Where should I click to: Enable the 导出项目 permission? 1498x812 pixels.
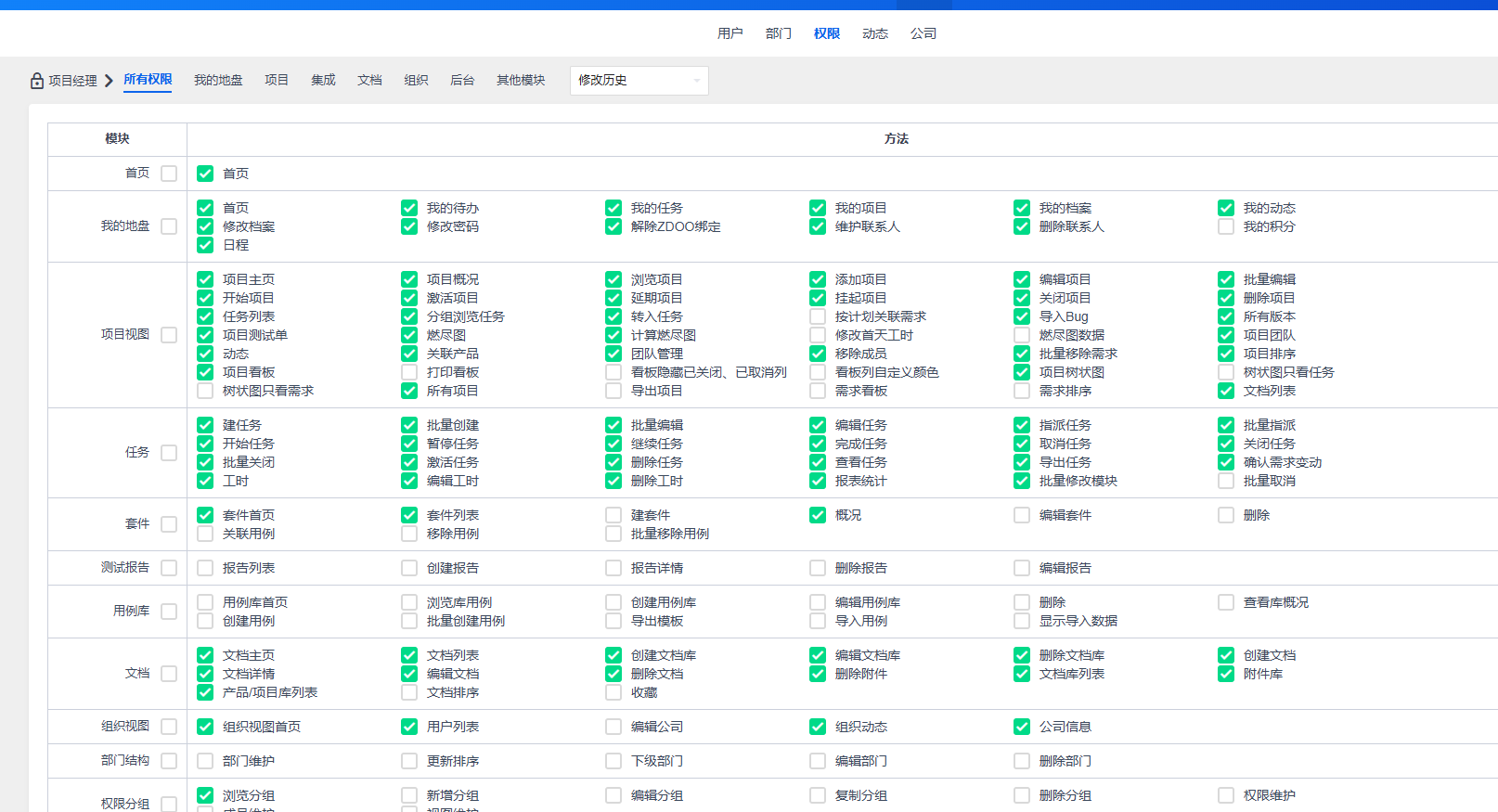point(613,391)
